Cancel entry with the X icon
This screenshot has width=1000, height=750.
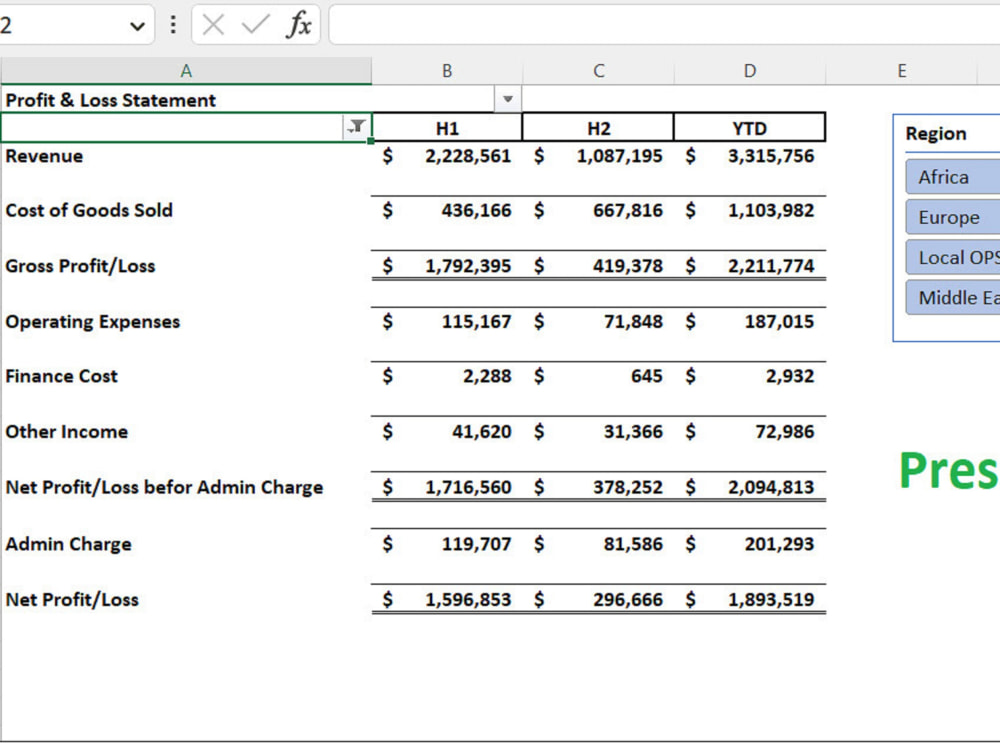click(213, 25)
